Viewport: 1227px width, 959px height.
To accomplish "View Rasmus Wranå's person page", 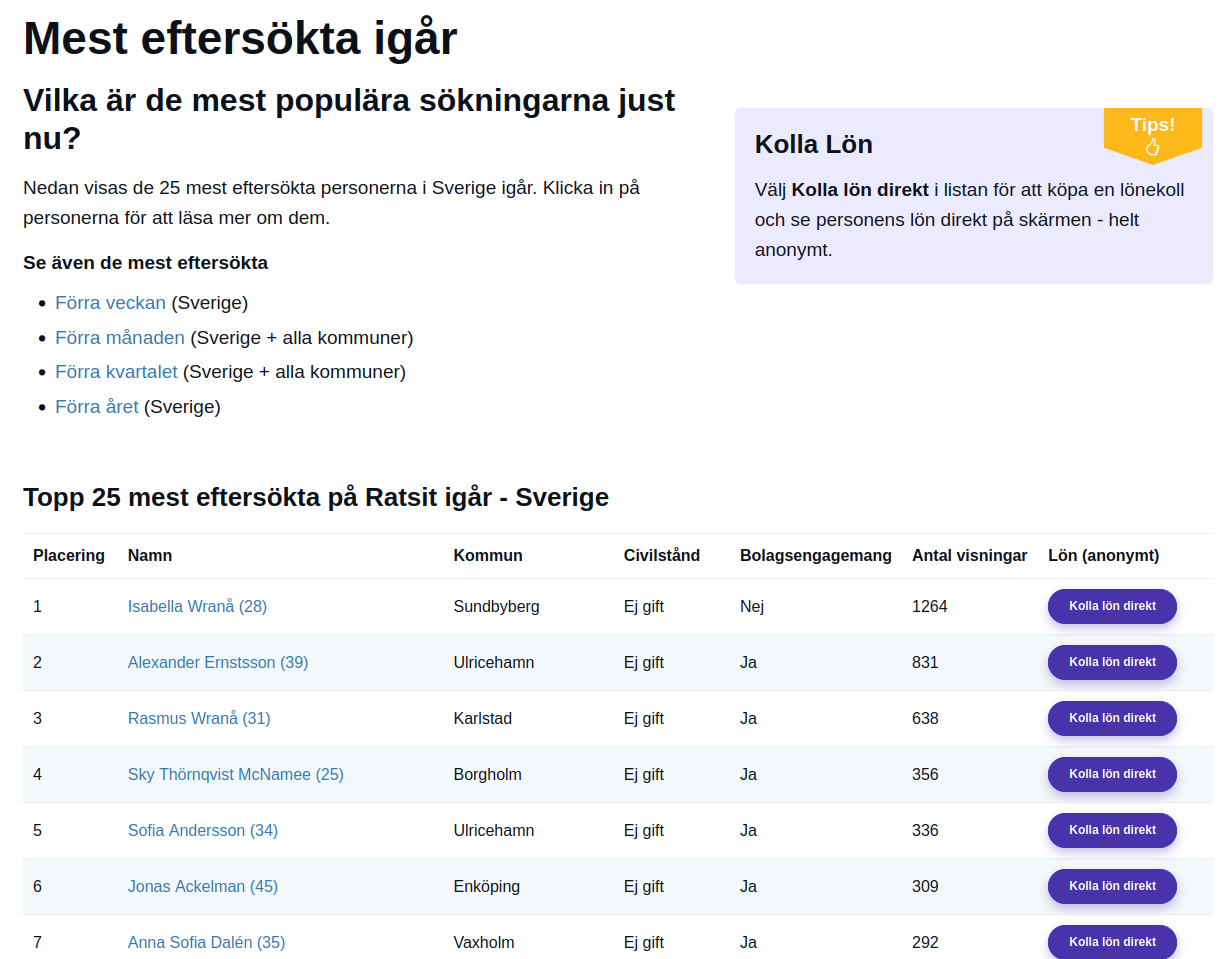I will 199,719.
